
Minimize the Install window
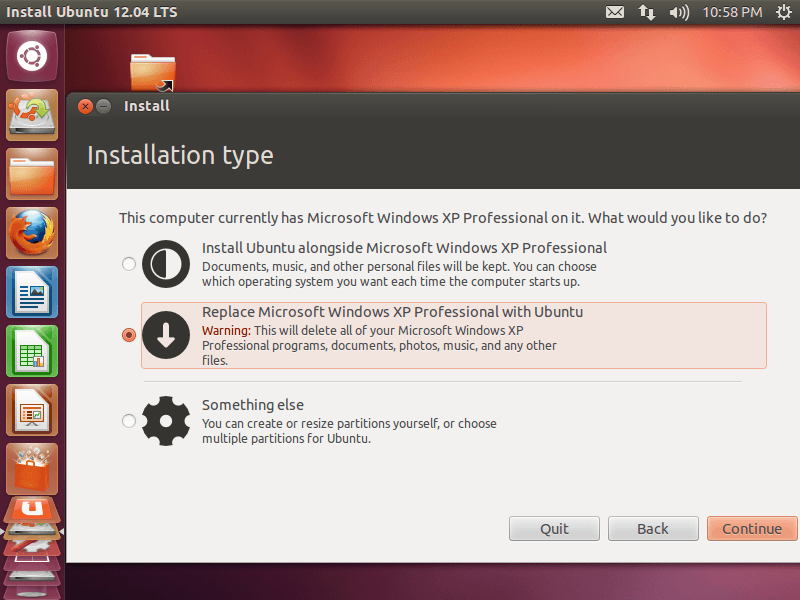tap(104, 107)
